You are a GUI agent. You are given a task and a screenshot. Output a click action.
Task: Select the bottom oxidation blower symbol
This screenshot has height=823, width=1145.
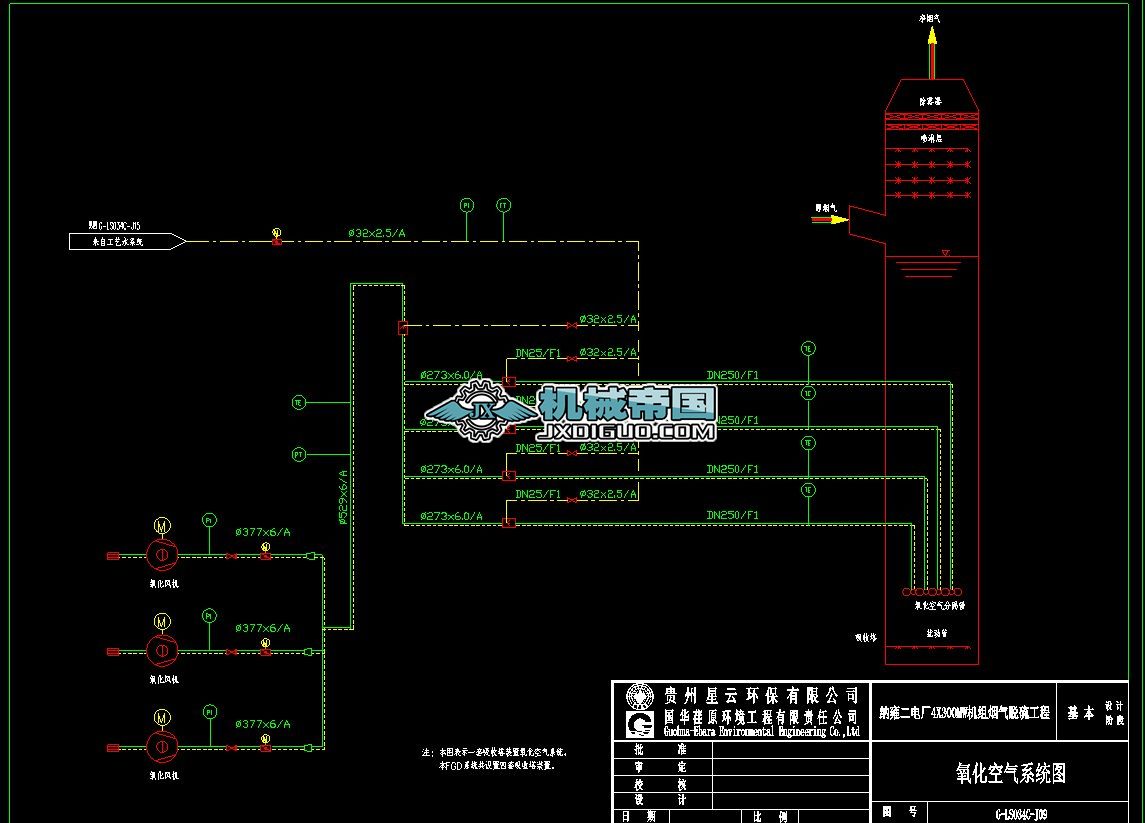point(162,746)
